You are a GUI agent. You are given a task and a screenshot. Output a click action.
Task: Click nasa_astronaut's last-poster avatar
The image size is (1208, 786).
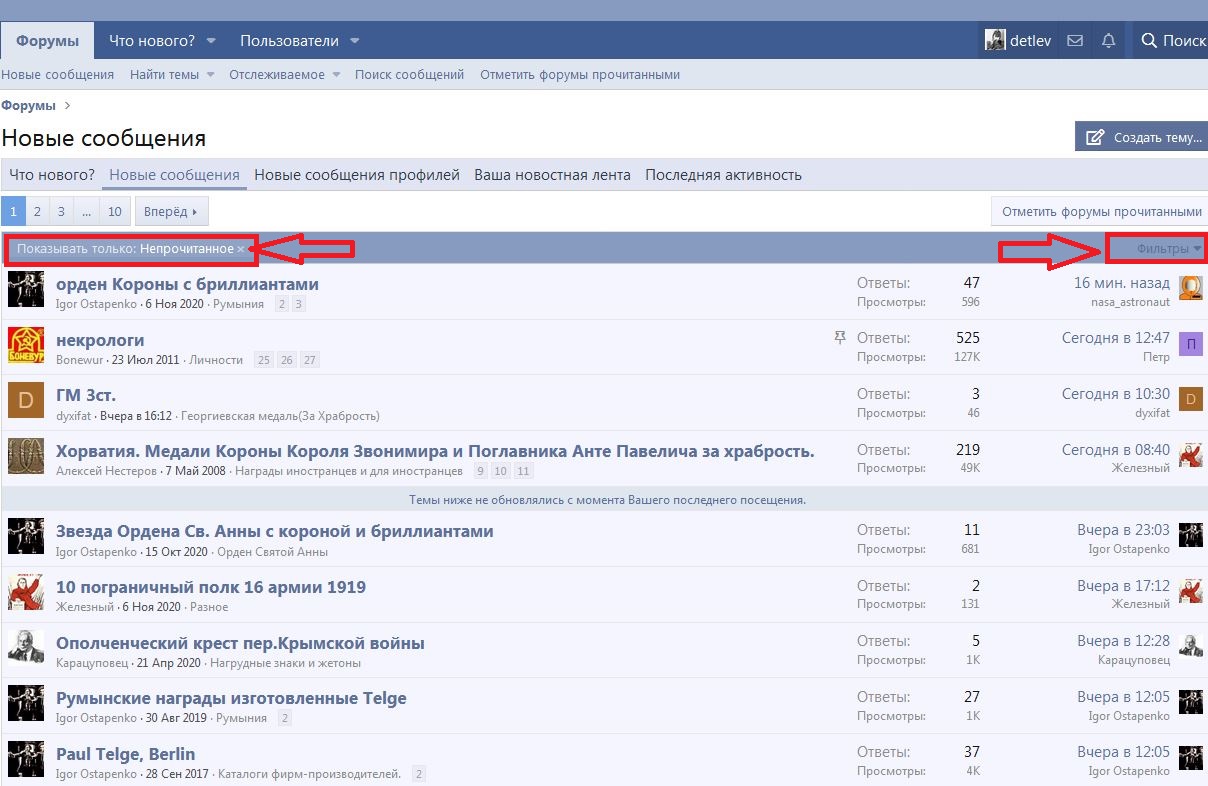(1190, 289)
